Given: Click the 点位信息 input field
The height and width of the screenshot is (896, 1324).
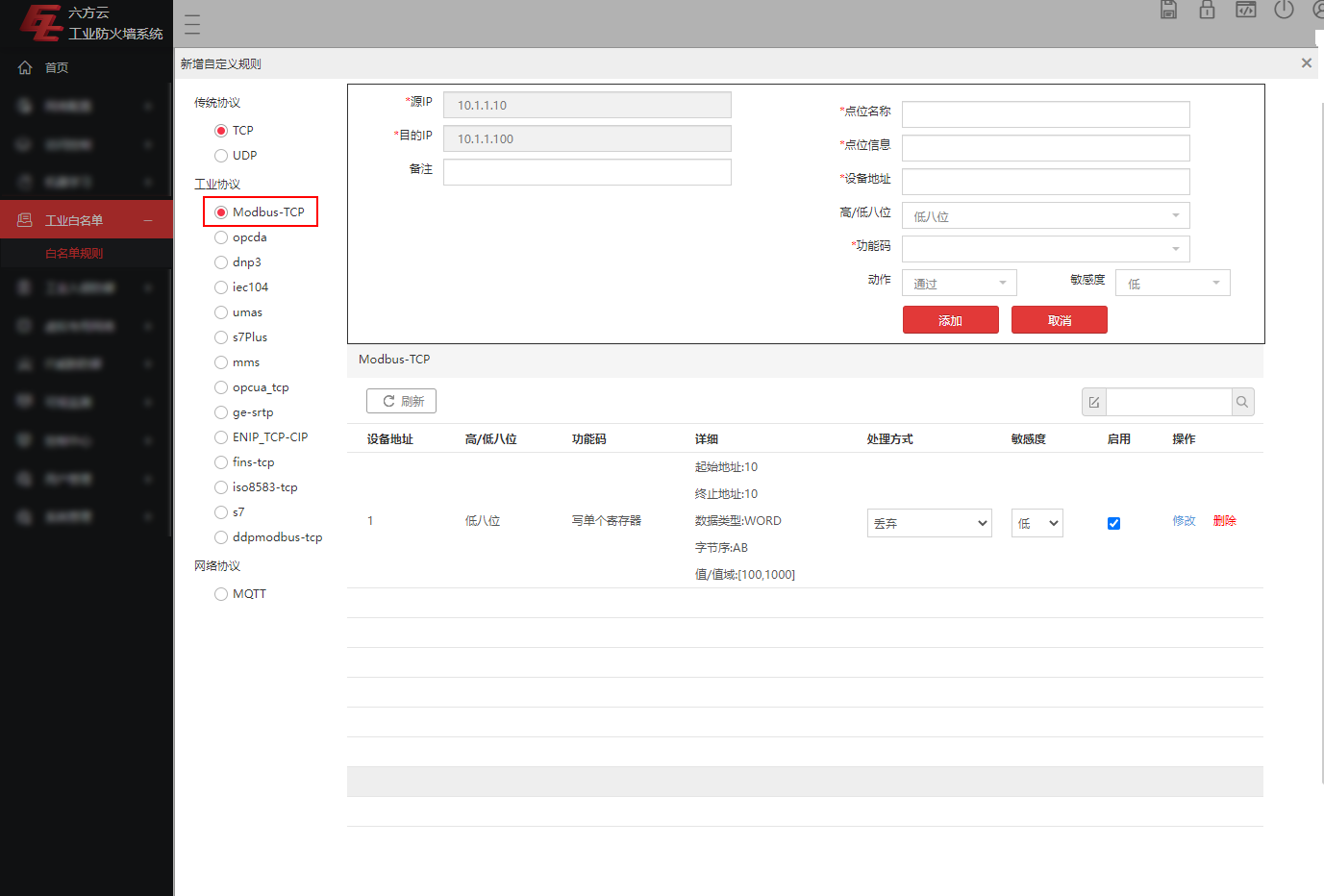Looking at the screenshot, I should click(1046, 148).
